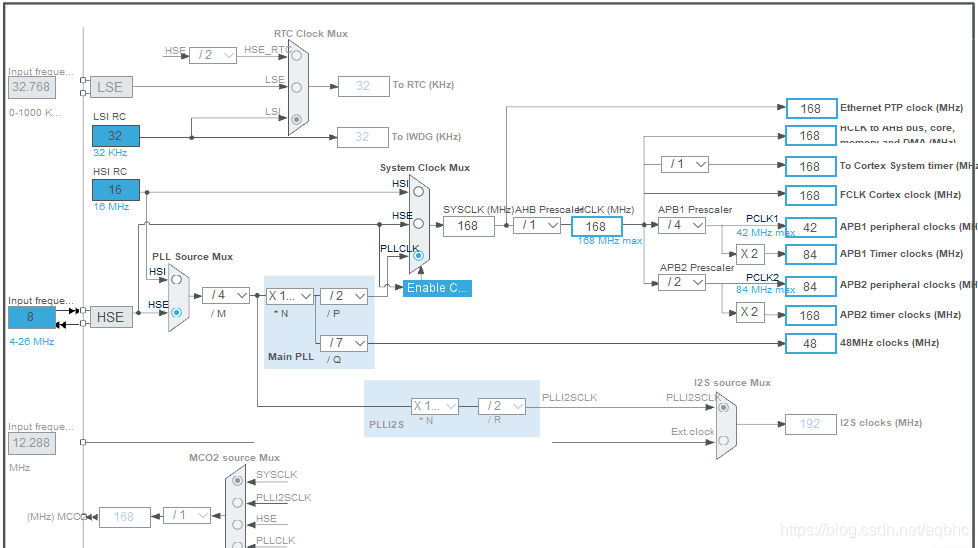978x548 pixels.
Task: Click the APB1 peripheral clocks value 42
Action: click(811, 228)
